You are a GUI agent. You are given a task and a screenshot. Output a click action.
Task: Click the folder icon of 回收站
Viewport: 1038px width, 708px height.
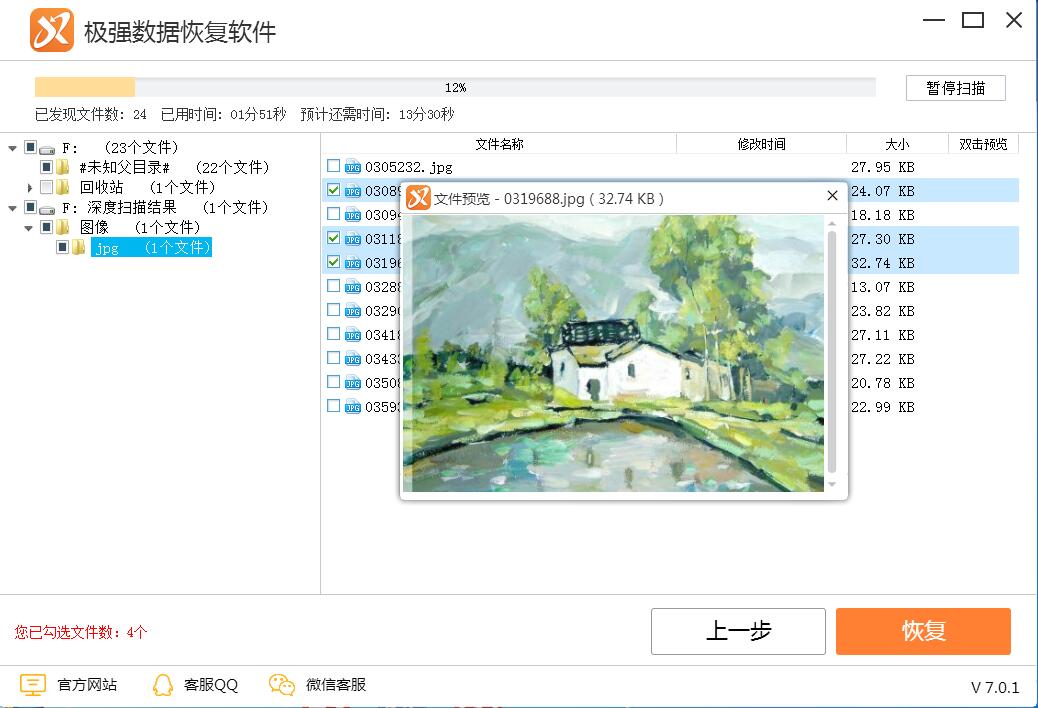pyautogui.click(x=63, y=187)
